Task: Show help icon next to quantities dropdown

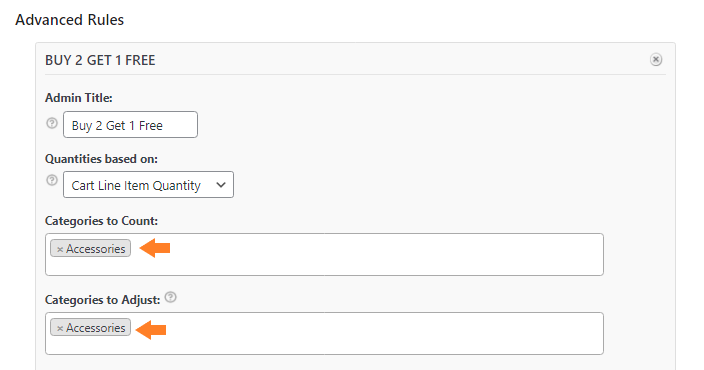Action: pyautogui.click(x=52, y=180)
